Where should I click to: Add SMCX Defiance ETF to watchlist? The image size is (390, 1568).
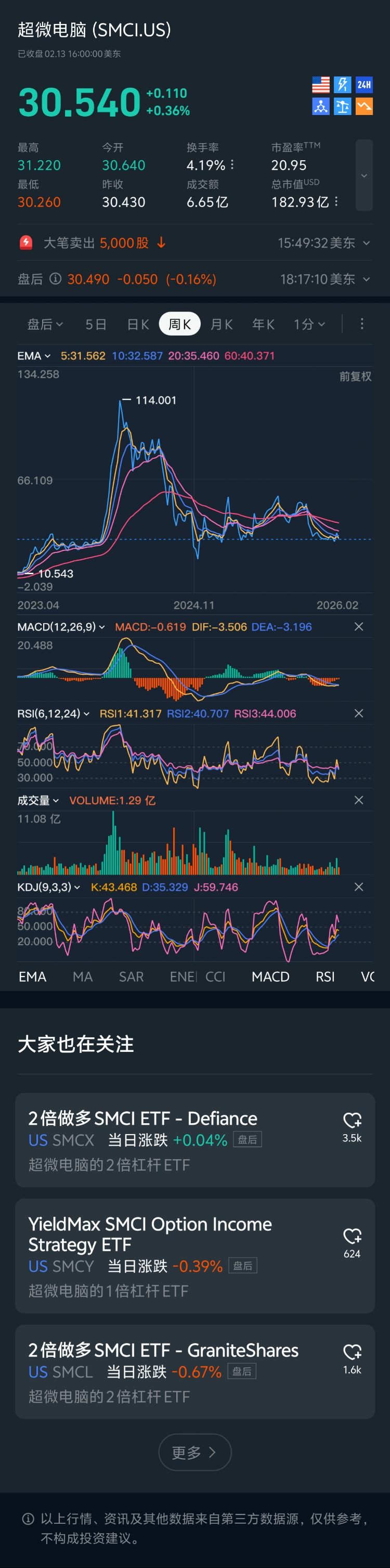pos(352,1120)
